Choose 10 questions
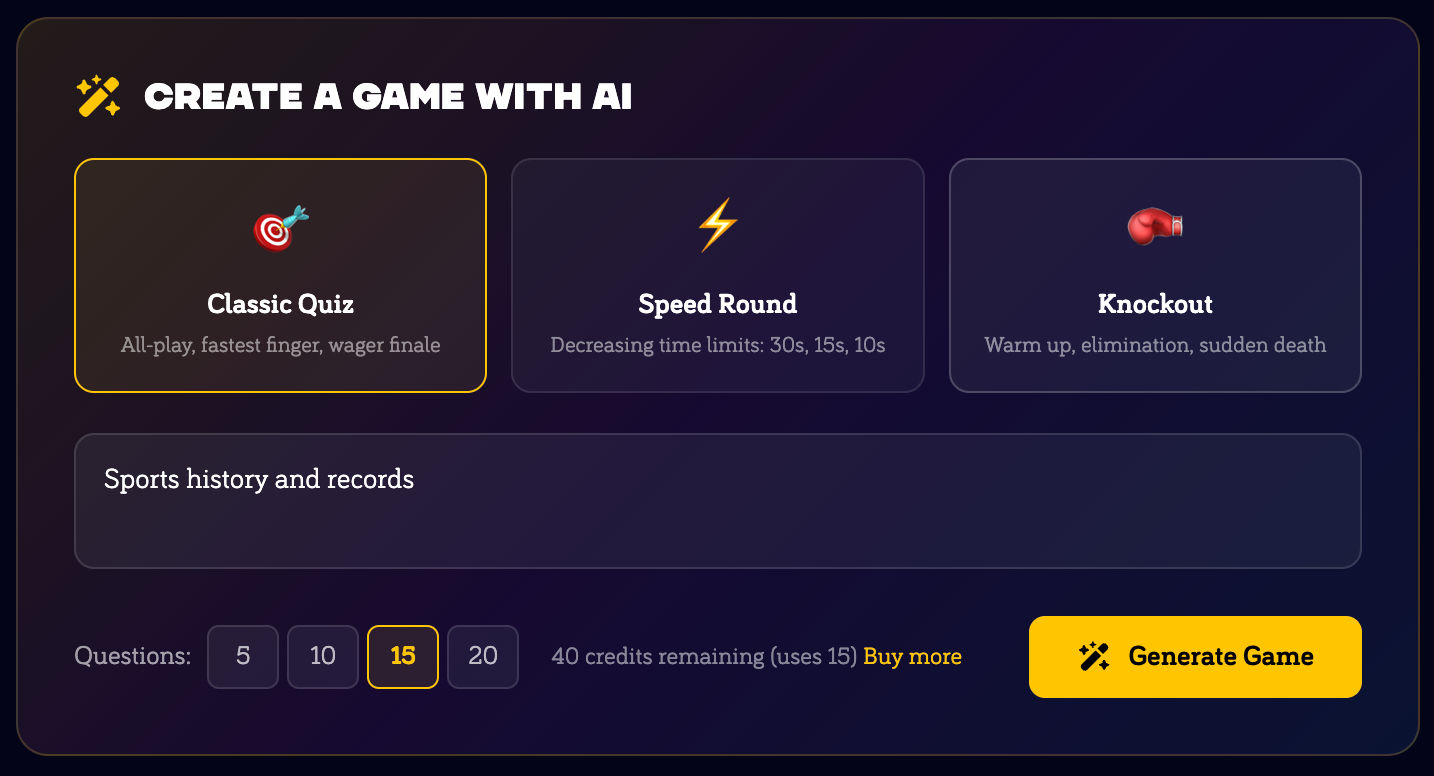Image resolution: width=1434 pixels, height=776 pixels. click(x=322, y=656)
